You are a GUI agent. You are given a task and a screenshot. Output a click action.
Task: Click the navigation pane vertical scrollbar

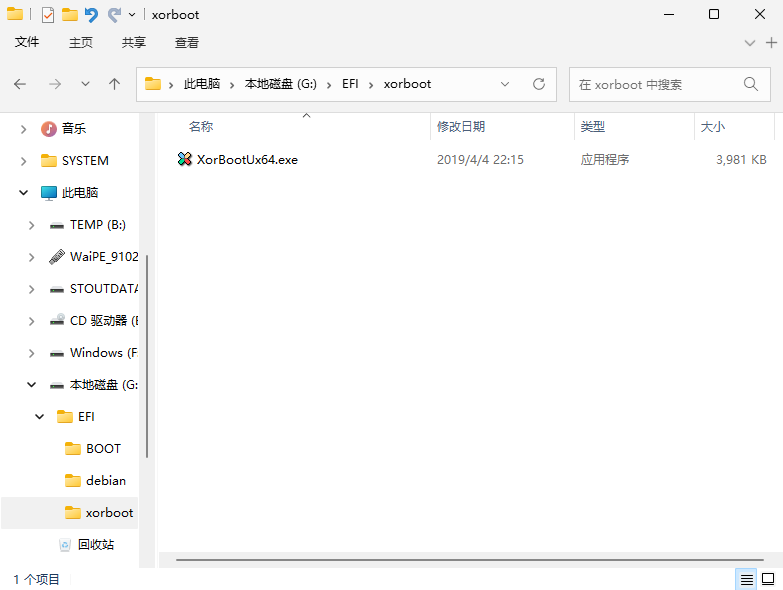[147, 356]
